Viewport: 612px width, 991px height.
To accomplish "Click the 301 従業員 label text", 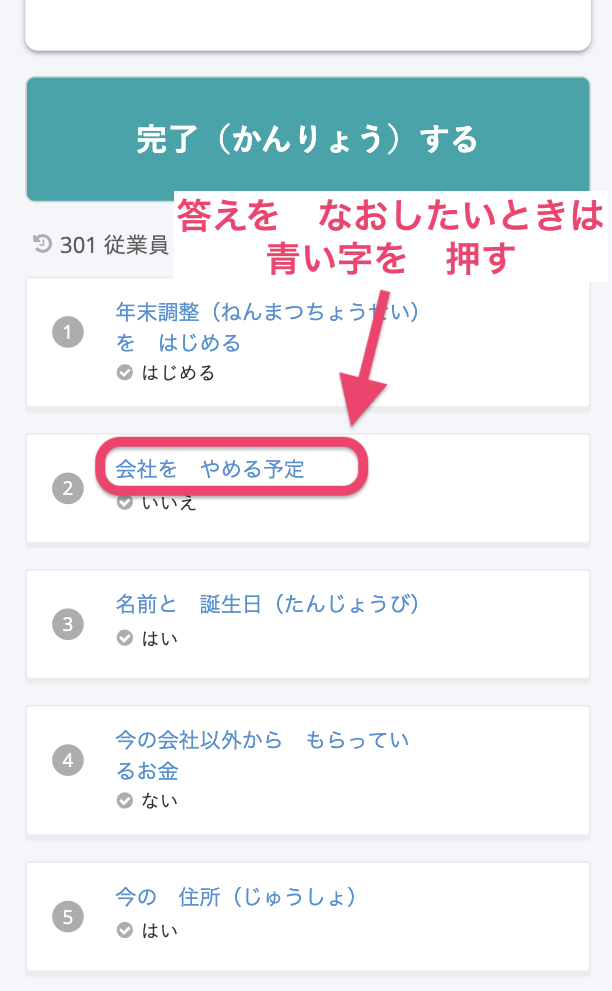I will 113,245.
